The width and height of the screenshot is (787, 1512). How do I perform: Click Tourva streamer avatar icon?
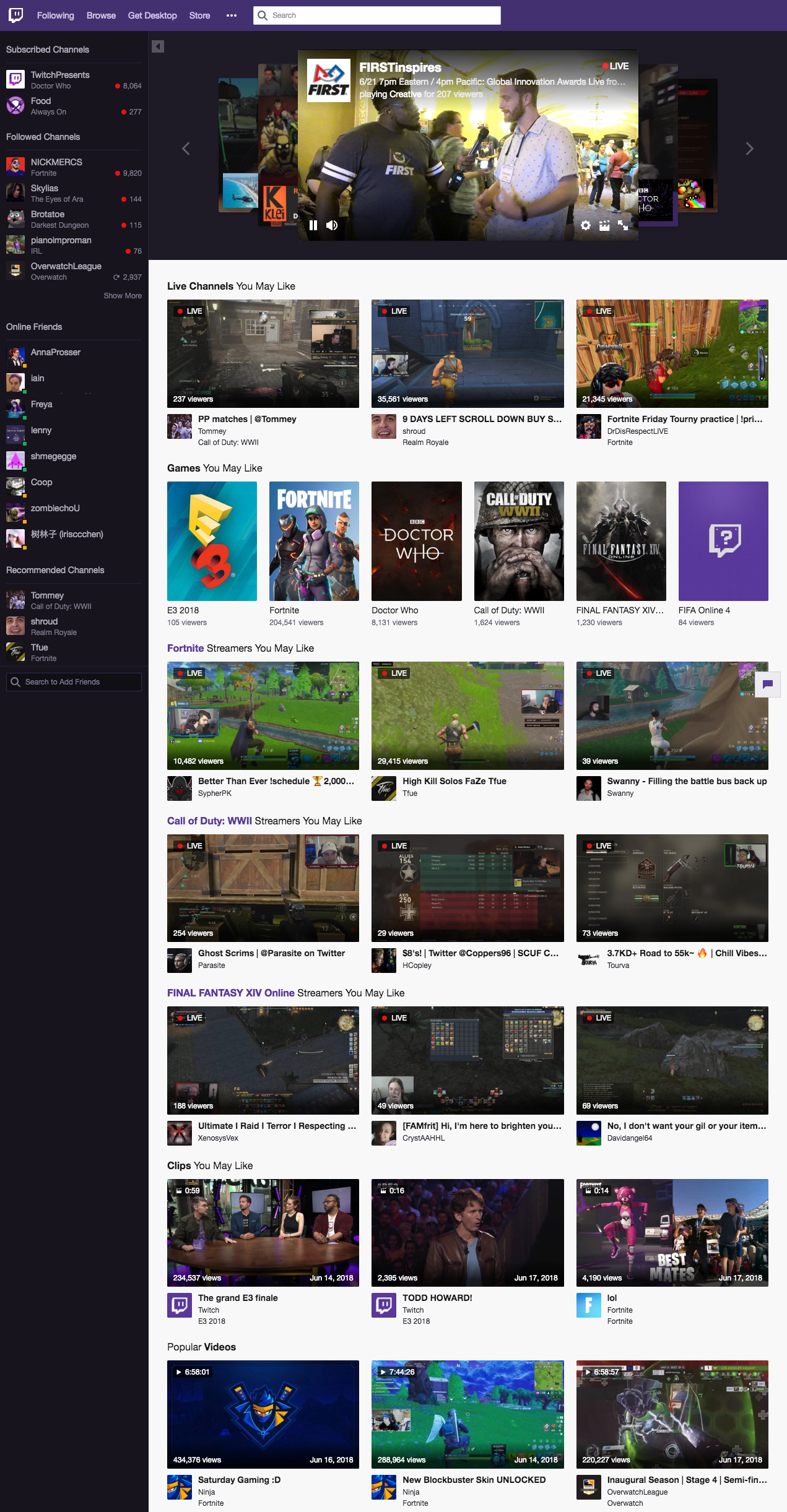pos(589,961)
